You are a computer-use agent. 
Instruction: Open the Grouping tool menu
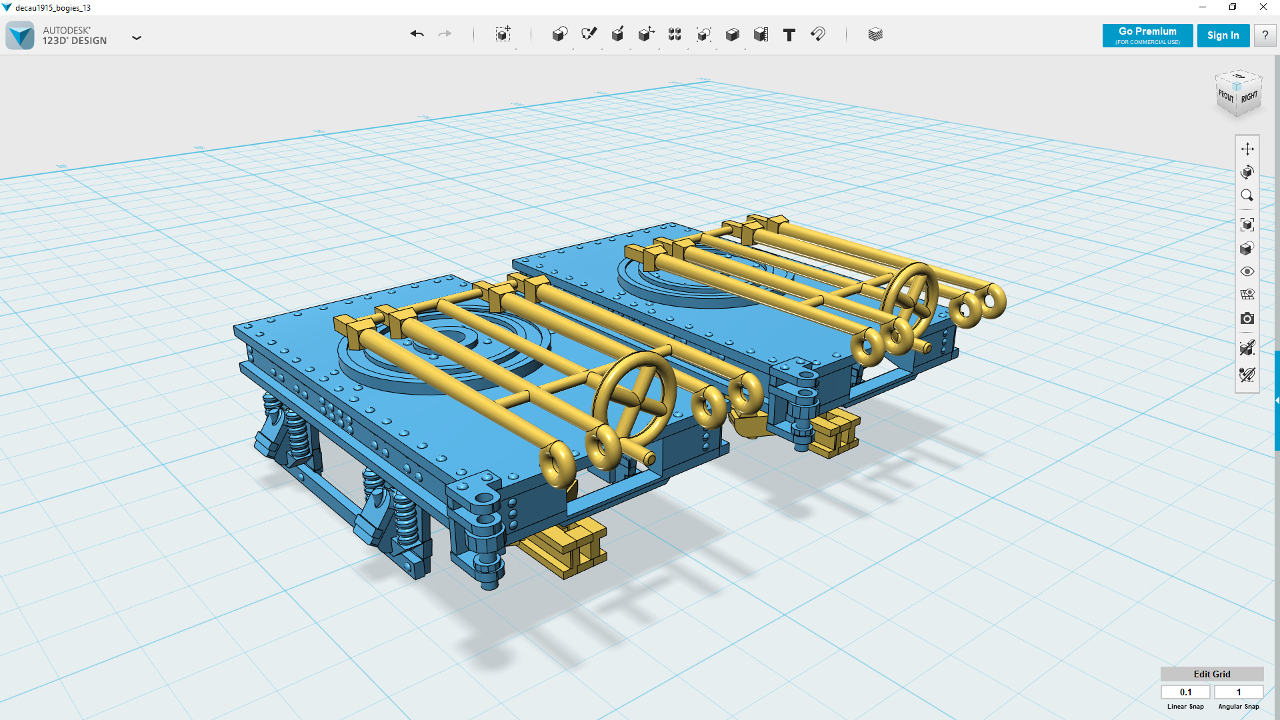pyautogui.click(x=704, y=34)
